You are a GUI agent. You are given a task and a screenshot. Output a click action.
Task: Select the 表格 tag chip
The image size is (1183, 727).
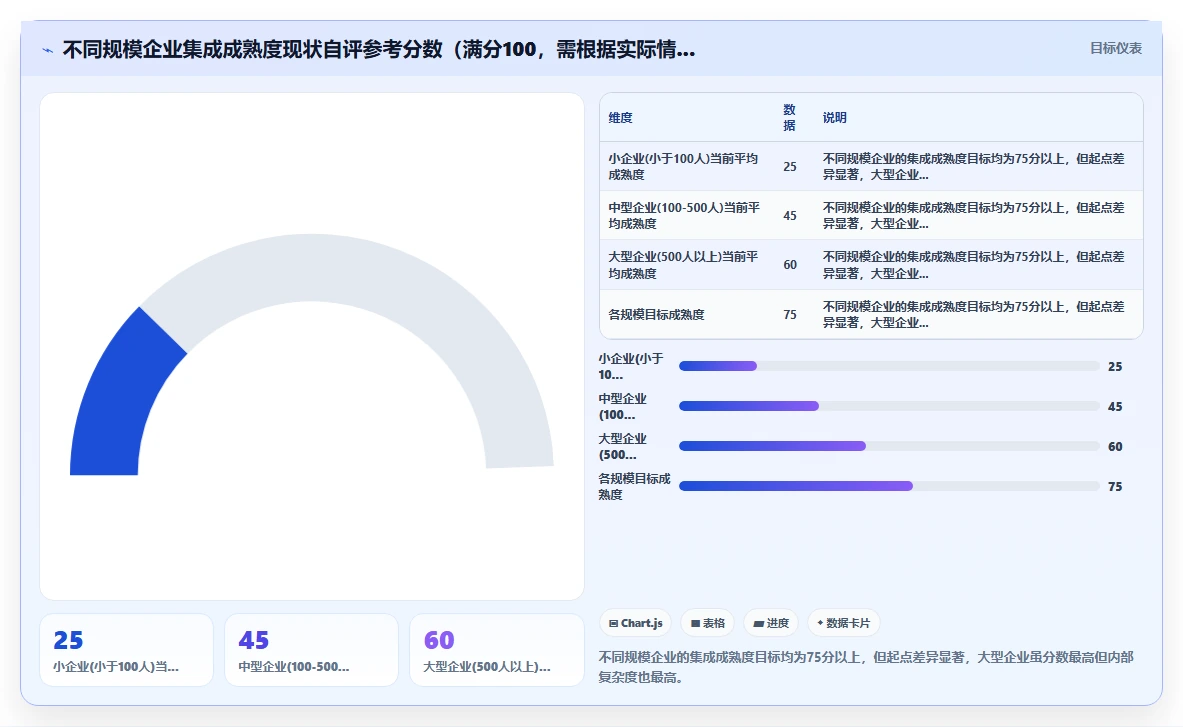coord(708,623)
